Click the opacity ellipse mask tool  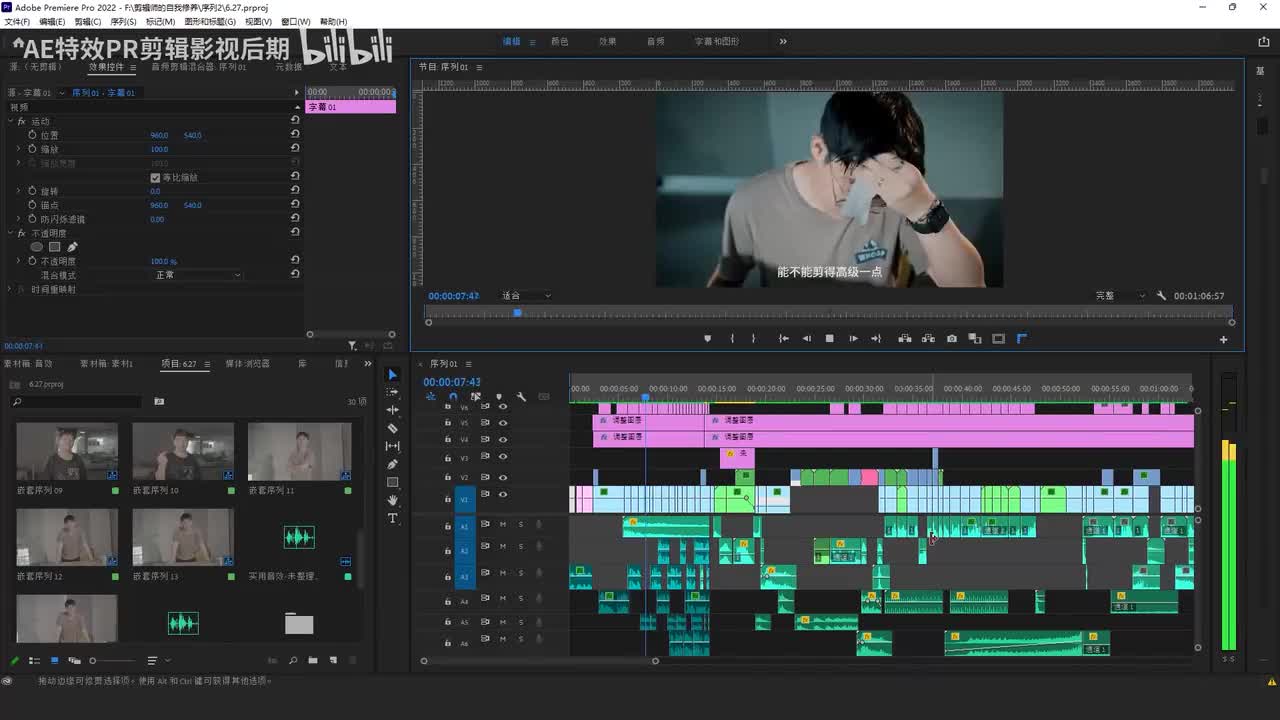(37, 247)
